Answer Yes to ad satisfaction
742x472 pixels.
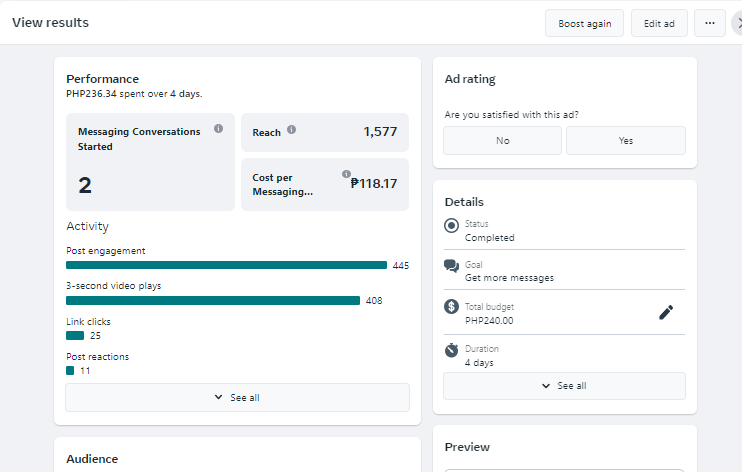pos(626,141)
